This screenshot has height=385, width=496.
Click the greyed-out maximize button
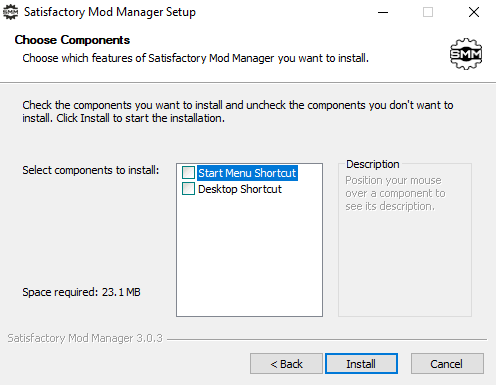click(428, 12)
